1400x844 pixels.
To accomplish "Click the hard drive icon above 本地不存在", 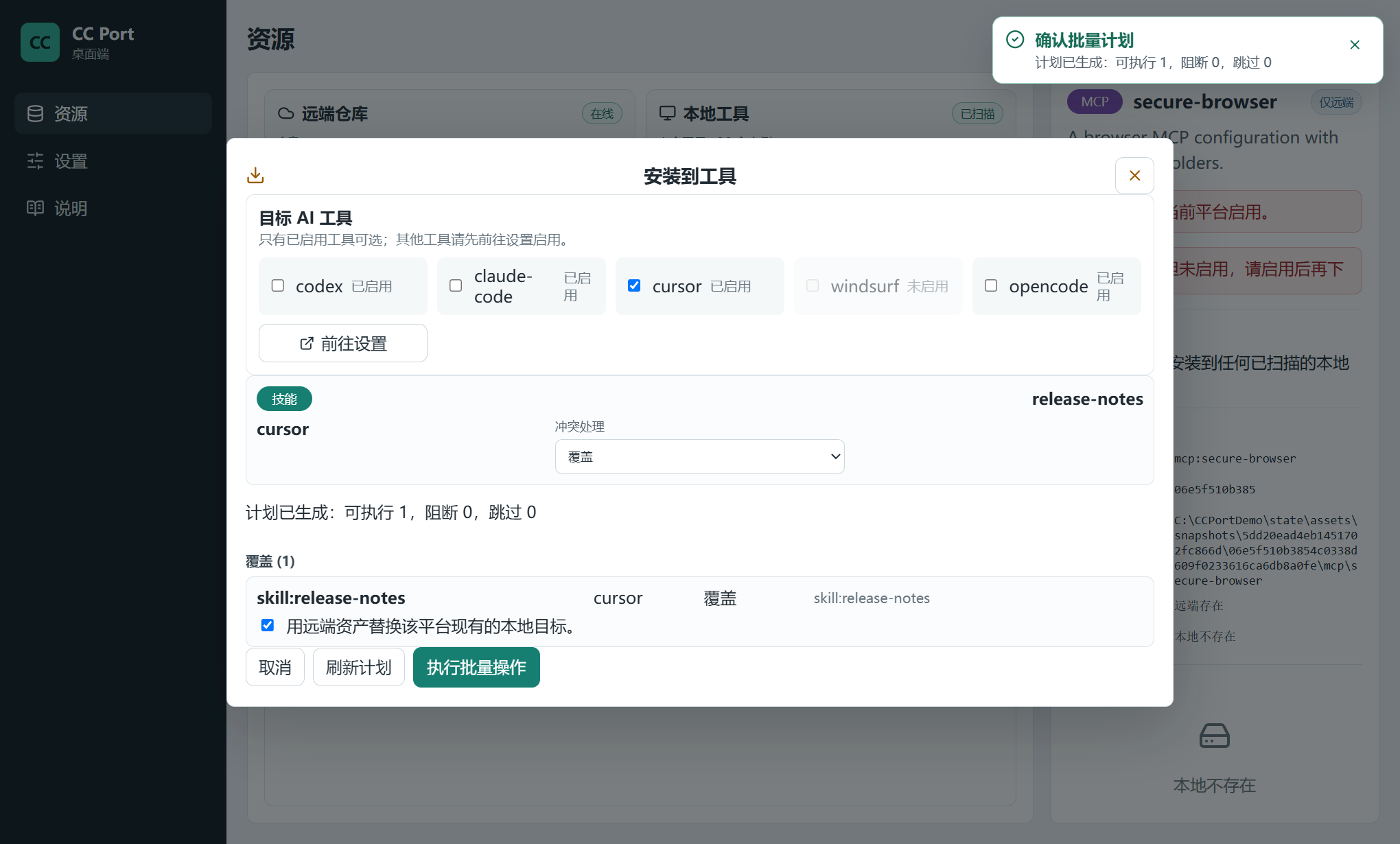I will pos(1214,736).
